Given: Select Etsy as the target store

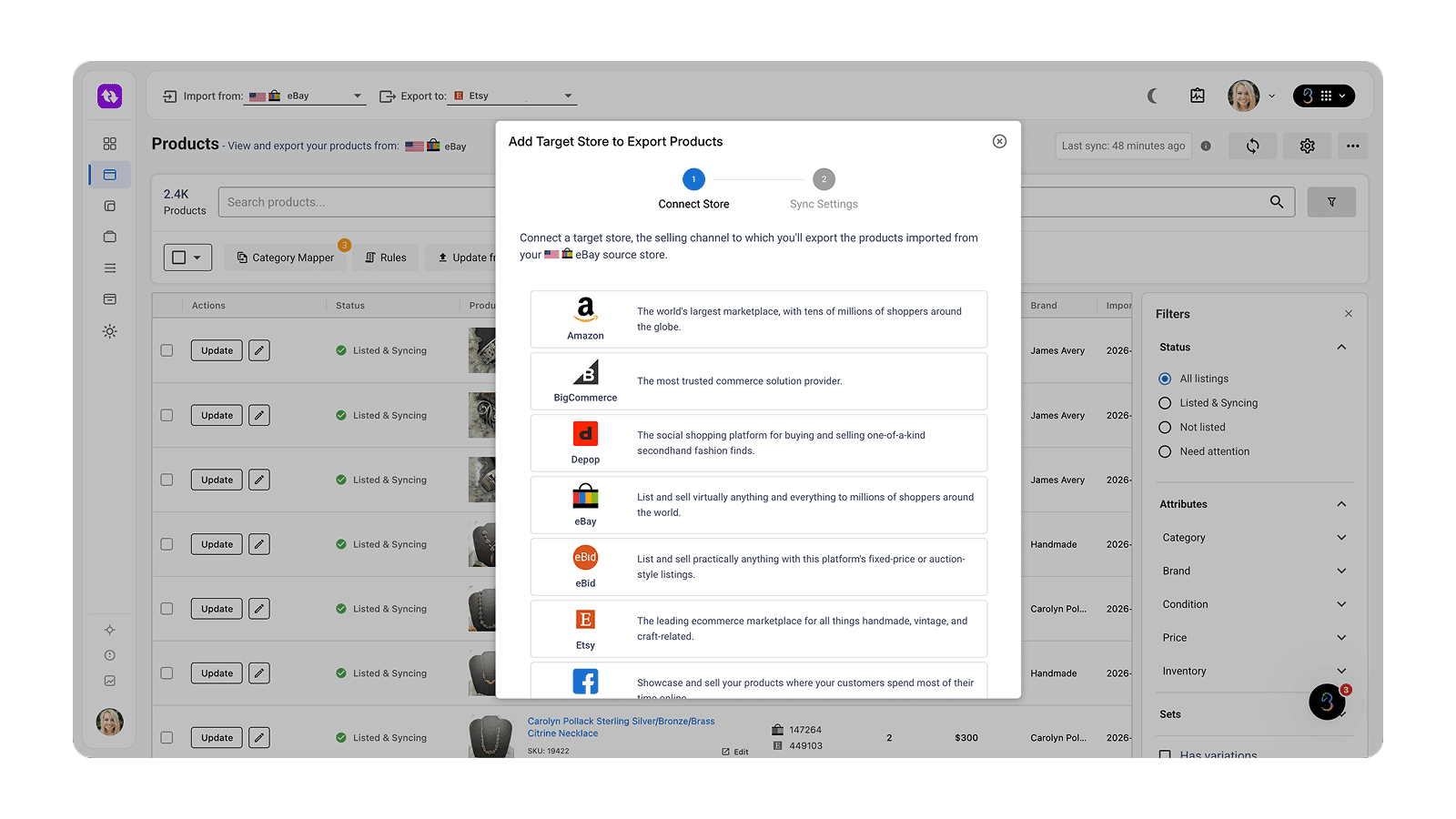Looking at the screenshot, I should pos(758,629).
